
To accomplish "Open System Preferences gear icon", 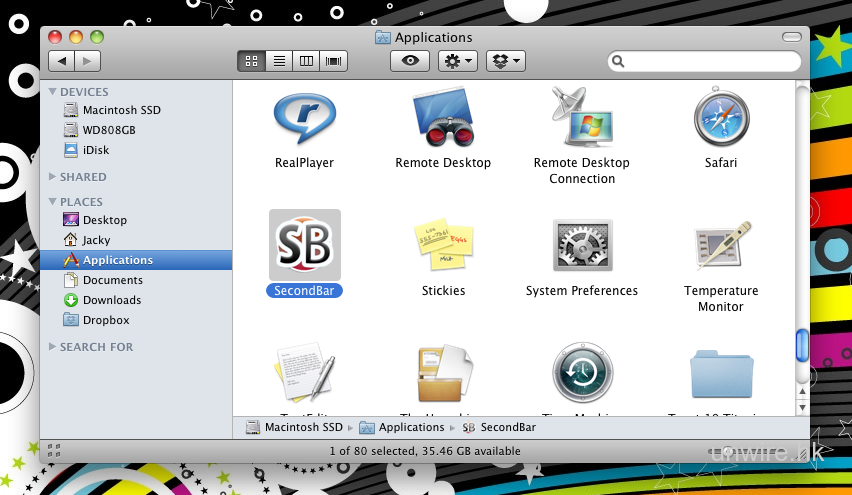I will [x=582, y=246].
